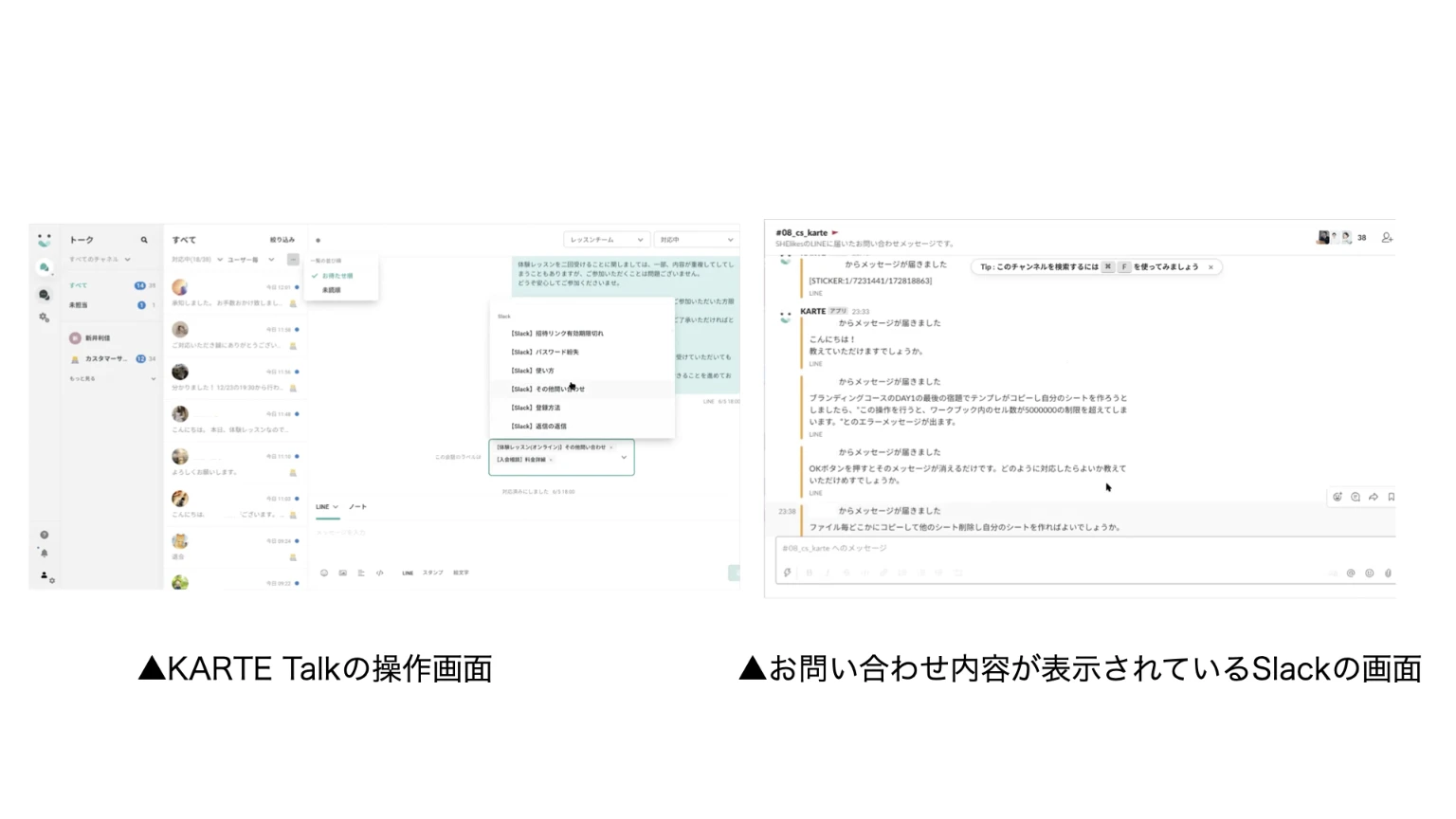Viewport: 1456px width, 819px height.
Task: Click the attachment paperclip icon in Slack composer
Action: (x=1388, y=573)
